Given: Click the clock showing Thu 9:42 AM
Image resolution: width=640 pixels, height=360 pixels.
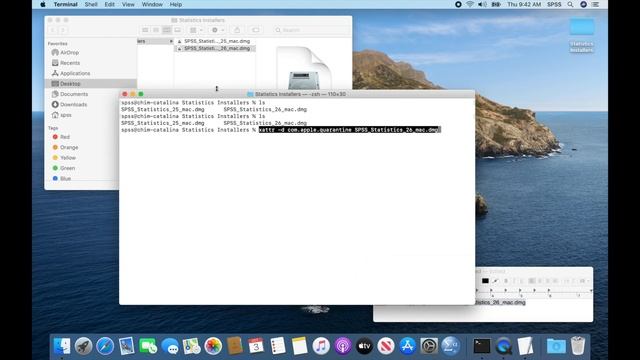Looking at the screenshot, I should 524,4.
